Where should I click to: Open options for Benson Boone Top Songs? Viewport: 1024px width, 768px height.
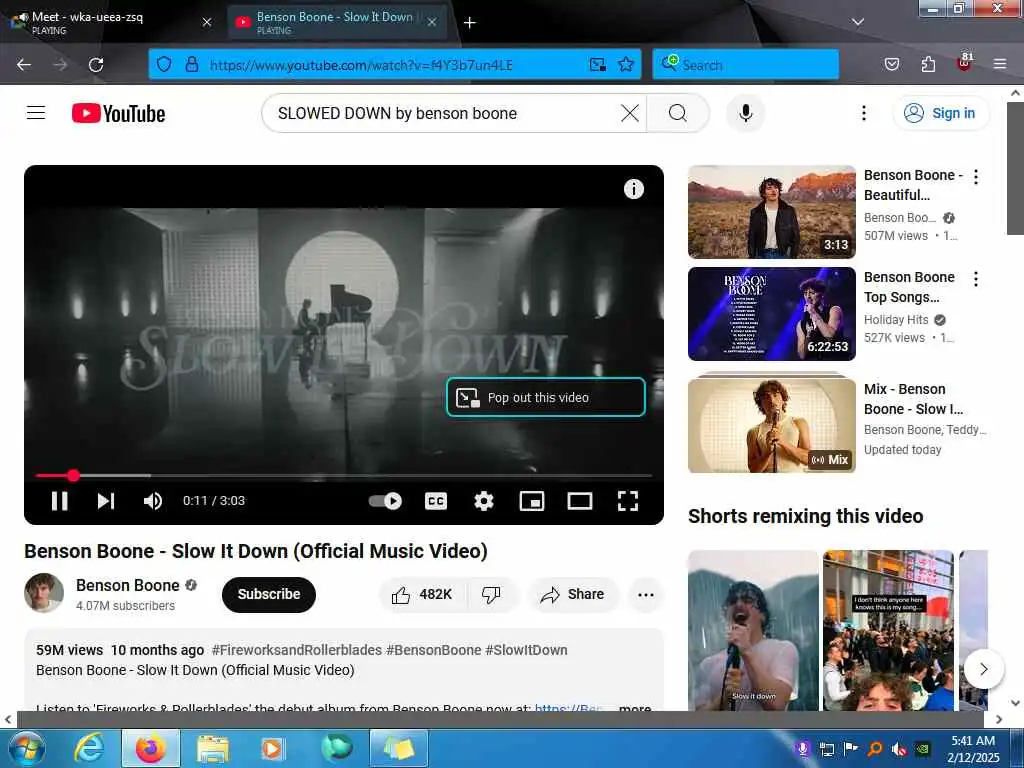pos(976,279)
